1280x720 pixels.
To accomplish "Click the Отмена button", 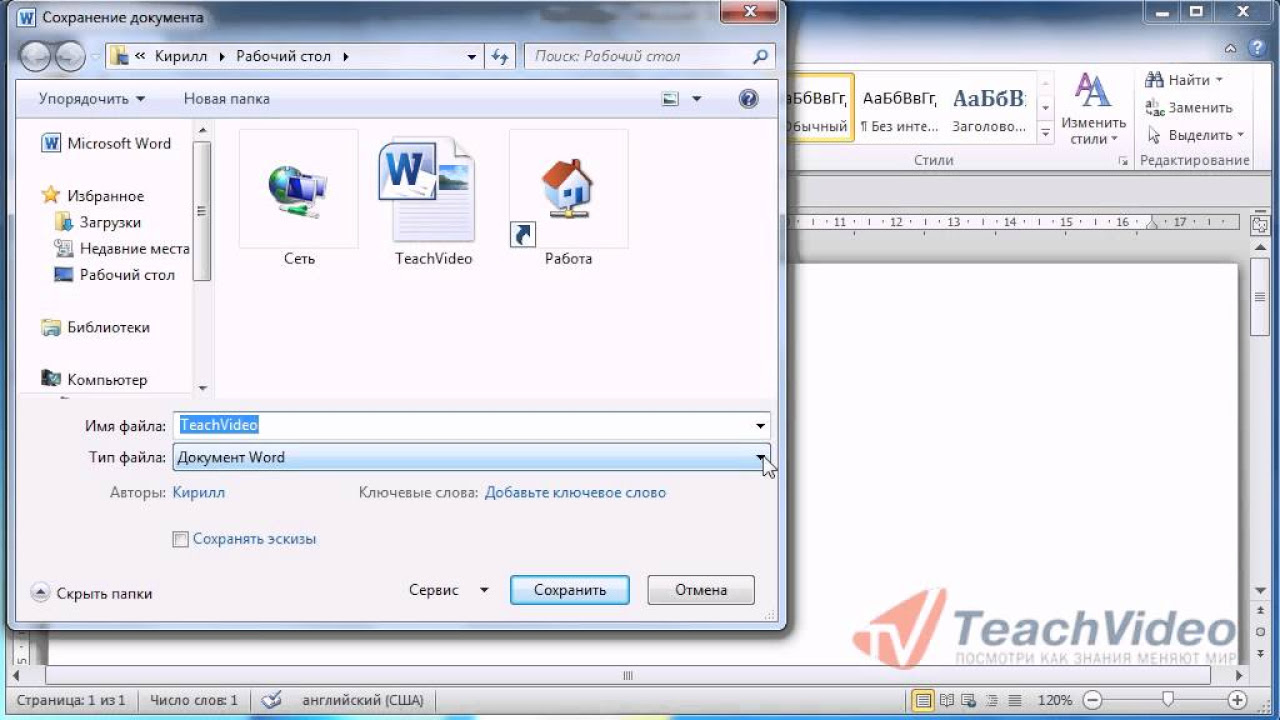I will pos(701,590).
